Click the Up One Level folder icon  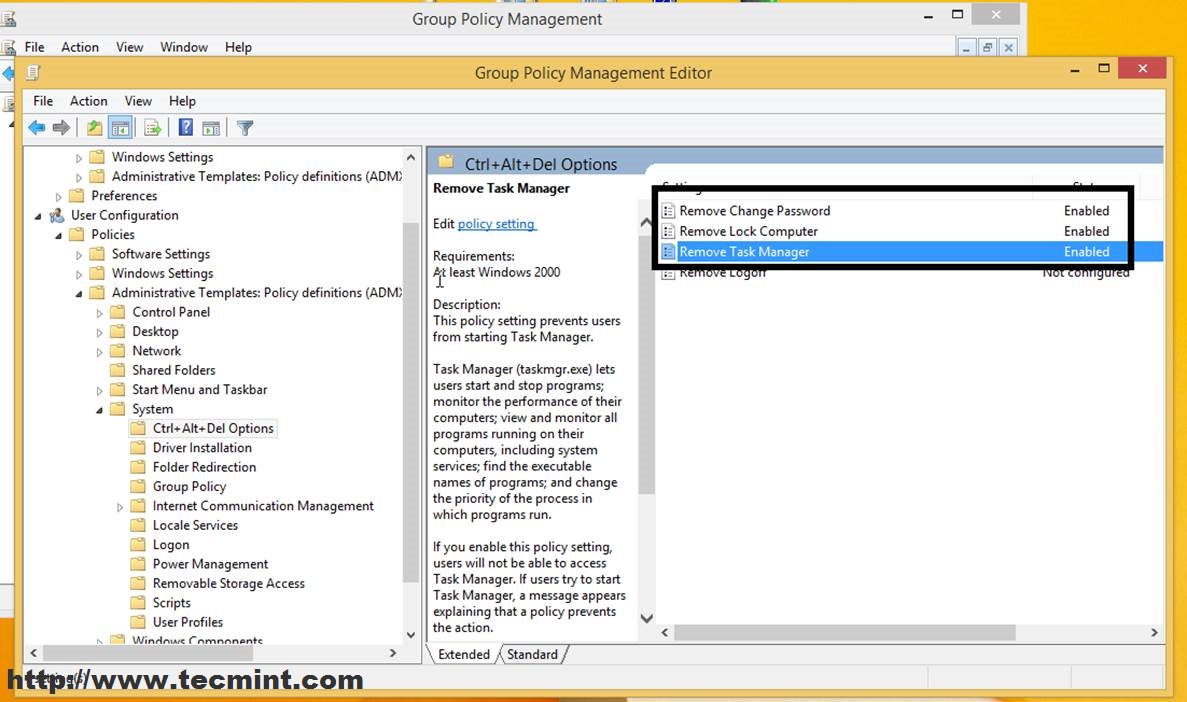pyautogui.click(x=95, y=128)
